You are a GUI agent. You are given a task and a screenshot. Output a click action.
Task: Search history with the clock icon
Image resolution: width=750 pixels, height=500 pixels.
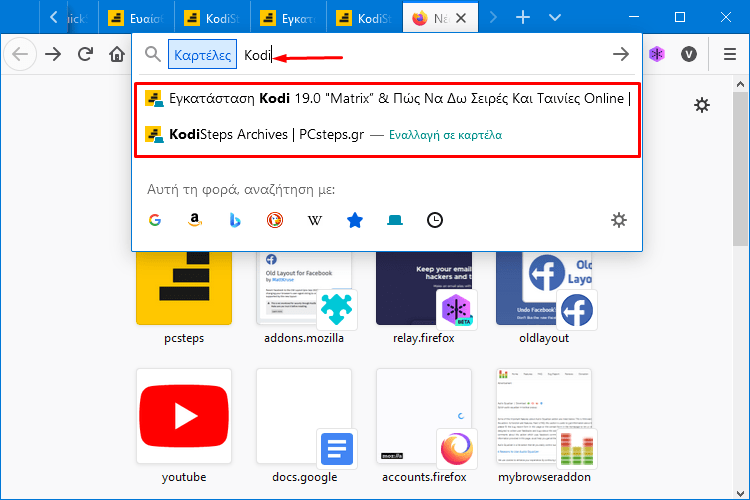(x=434, y=220)
